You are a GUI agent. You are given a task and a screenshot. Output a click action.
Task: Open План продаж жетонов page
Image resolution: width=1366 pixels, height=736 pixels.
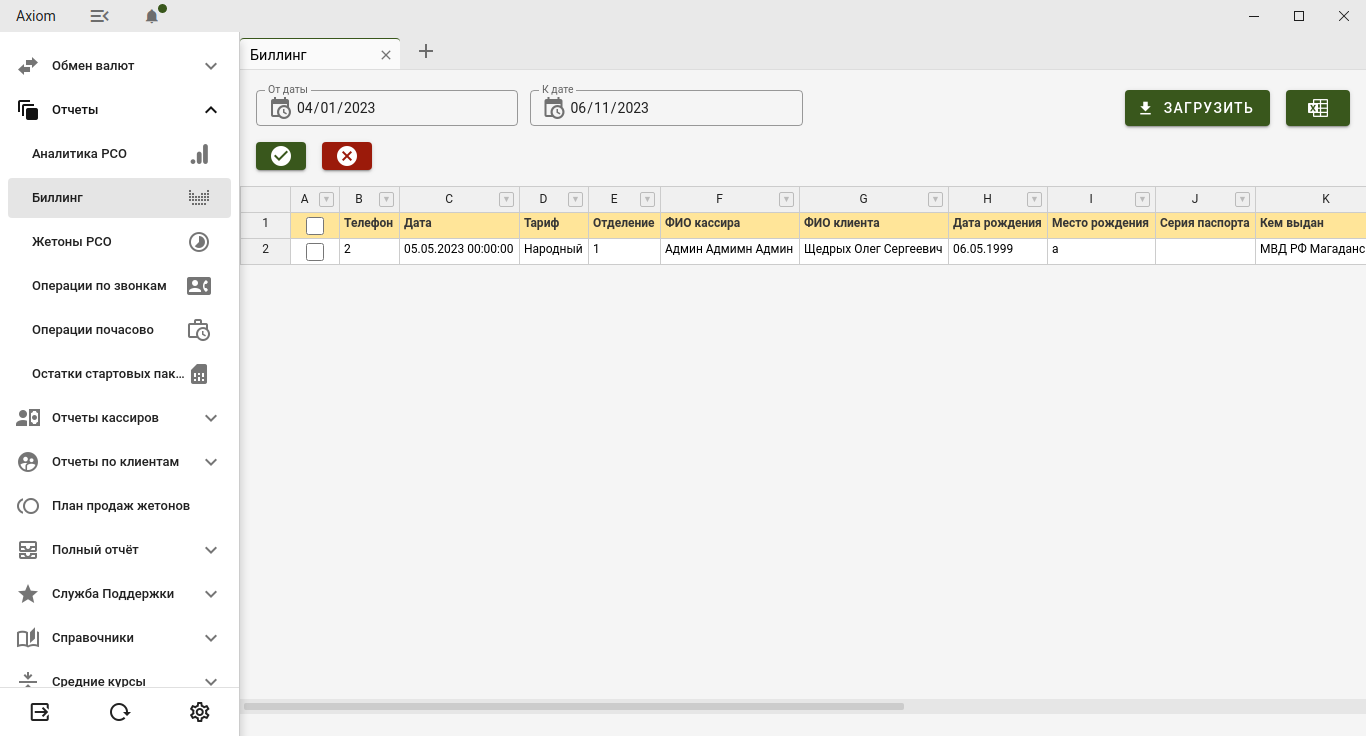tap(119, 506)
